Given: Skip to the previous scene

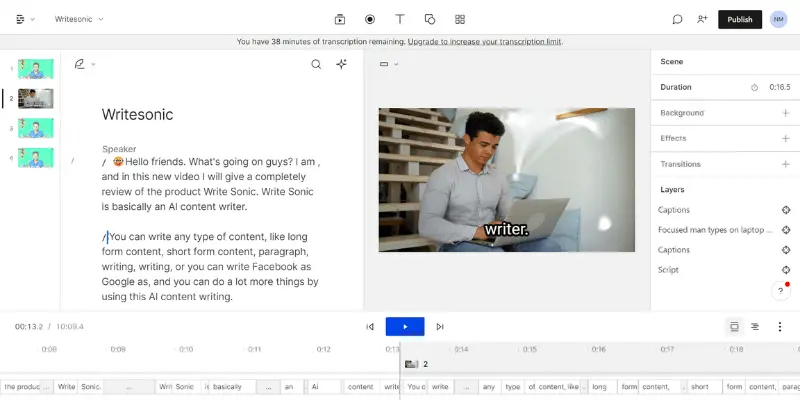Looking at the screenshot, I should (x=370, y=327).
